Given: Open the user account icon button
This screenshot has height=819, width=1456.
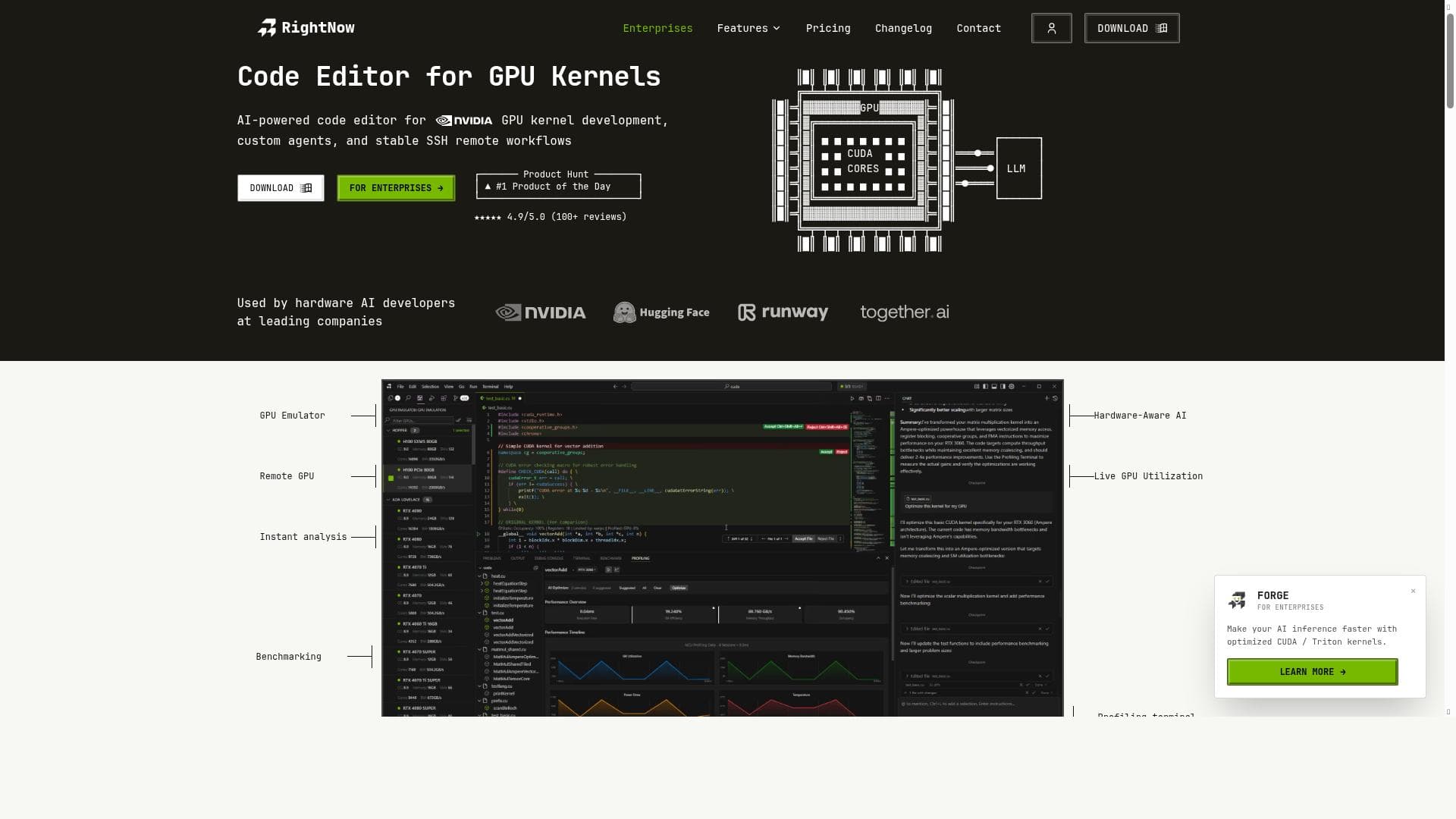Looking at the screenshot, I should point(1051,28).
